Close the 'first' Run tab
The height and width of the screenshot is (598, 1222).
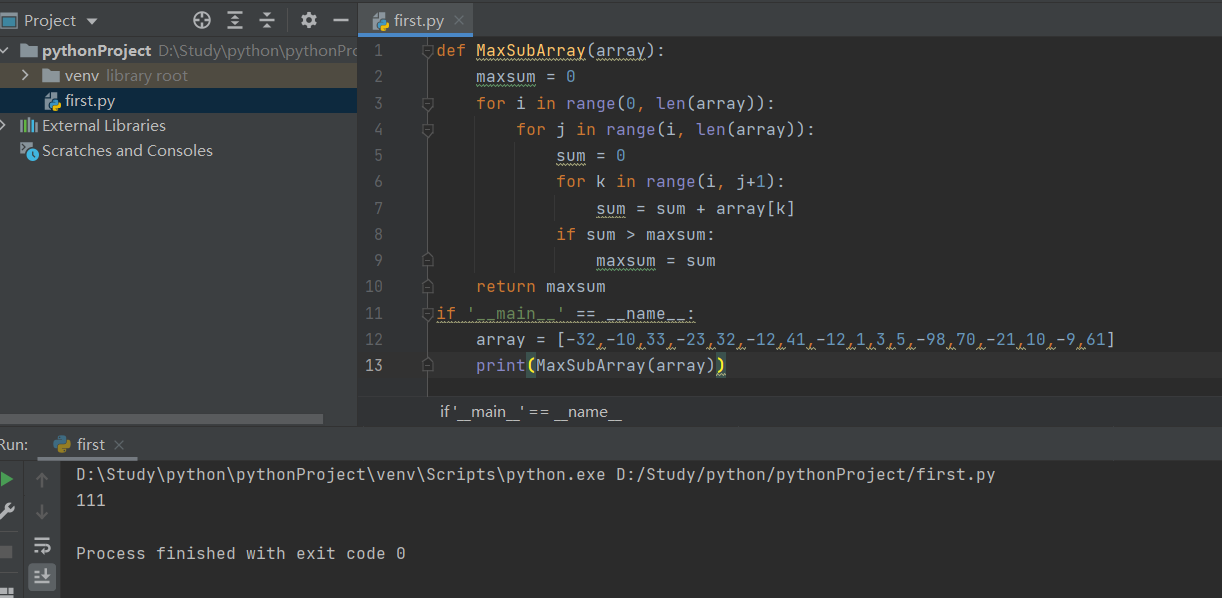click(118, 445)
